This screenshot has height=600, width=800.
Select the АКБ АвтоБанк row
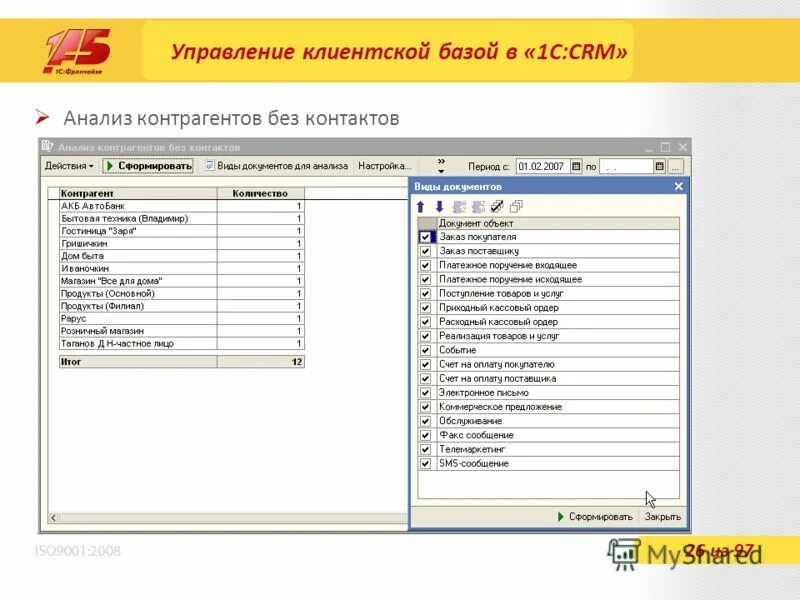(x=182, y=206)
